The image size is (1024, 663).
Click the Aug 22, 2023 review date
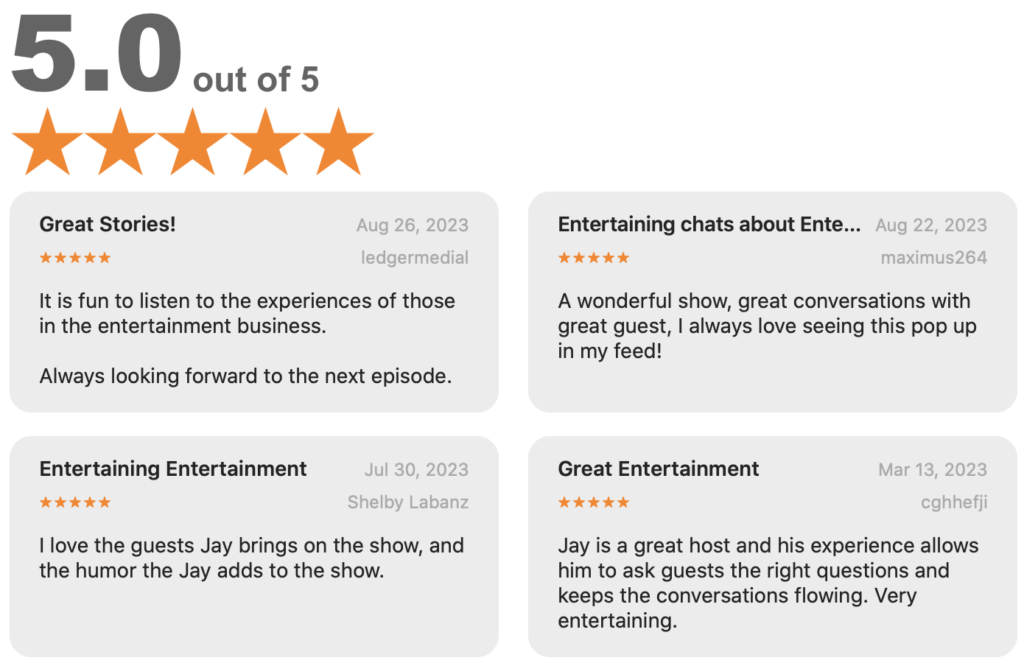click(x=931, y=226)
